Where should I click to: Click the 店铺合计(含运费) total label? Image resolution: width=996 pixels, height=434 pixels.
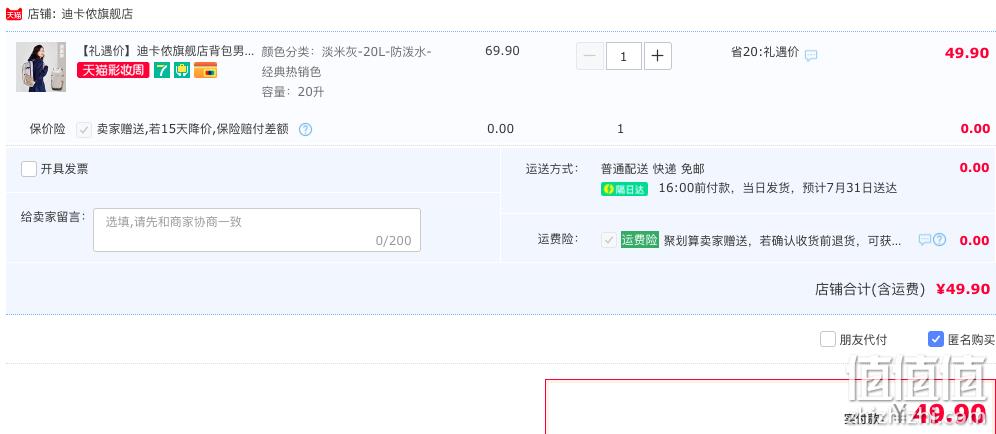pyautogui.click(x=870, y=290)
